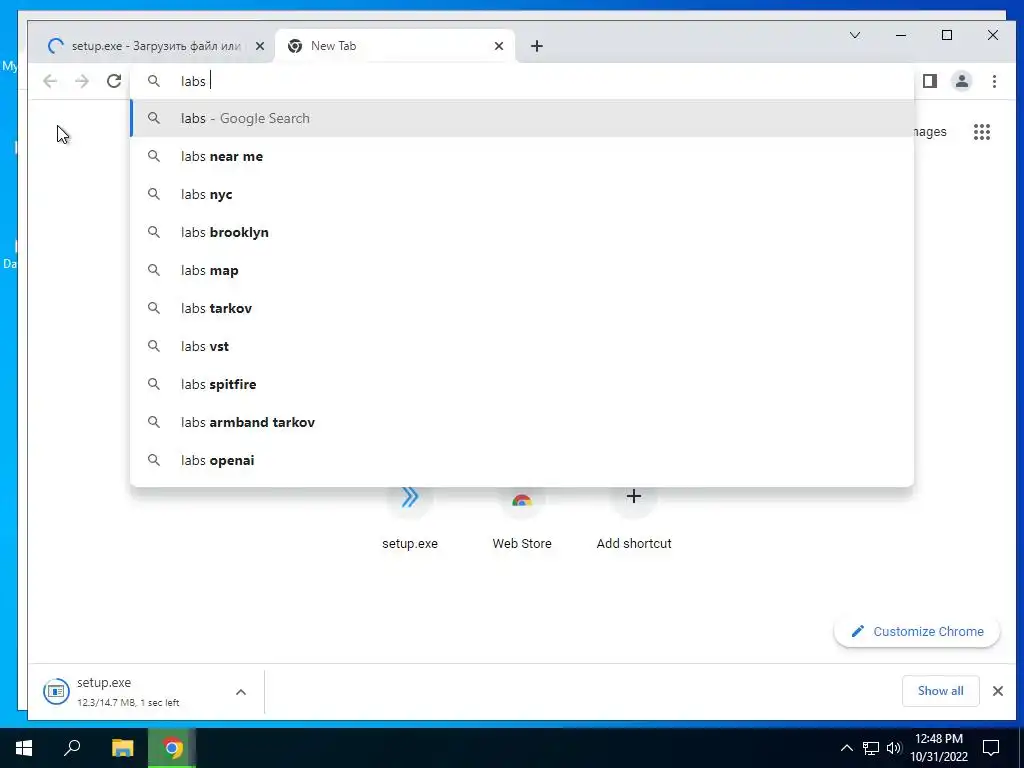Select 'labs - Google Search' suggestion

[x=522, y=118]
